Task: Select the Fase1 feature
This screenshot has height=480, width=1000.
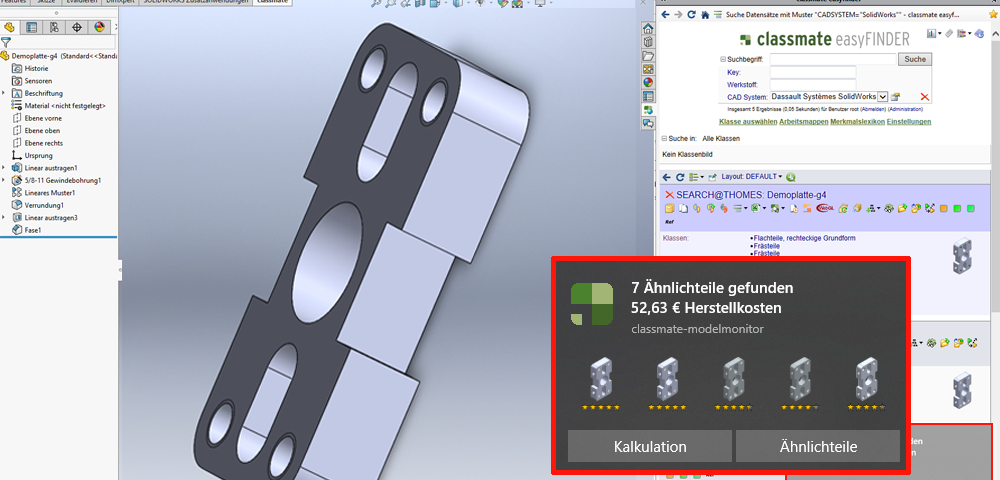Action: [x=27, y=230]
